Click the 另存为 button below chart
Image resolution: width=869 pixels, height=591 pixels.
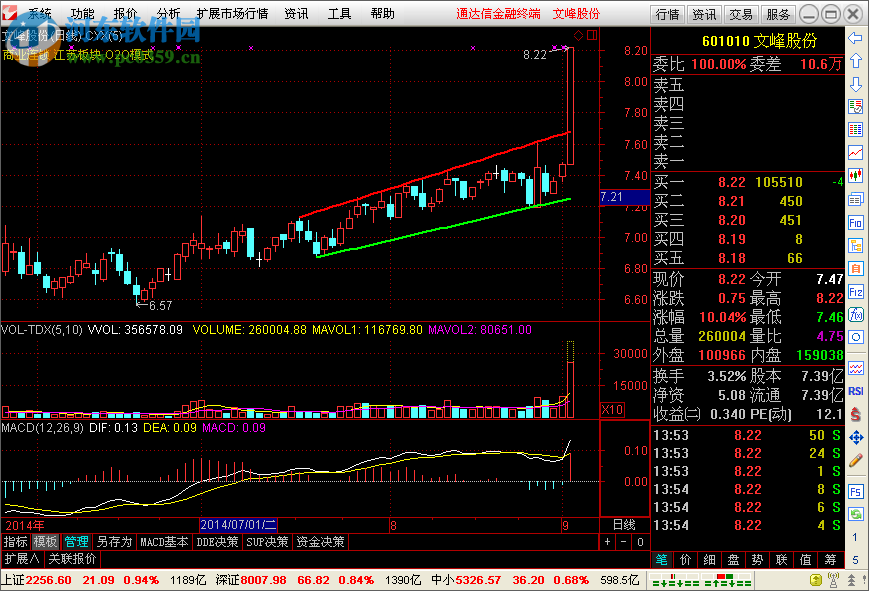pyautogui.click(x=114, y=542)
